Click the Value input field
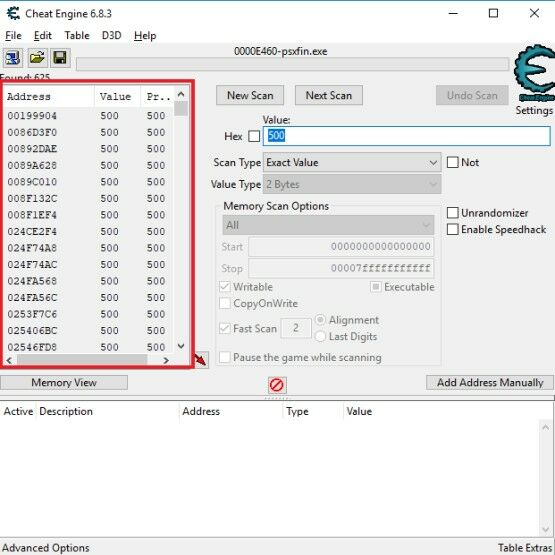 (407, 136)
